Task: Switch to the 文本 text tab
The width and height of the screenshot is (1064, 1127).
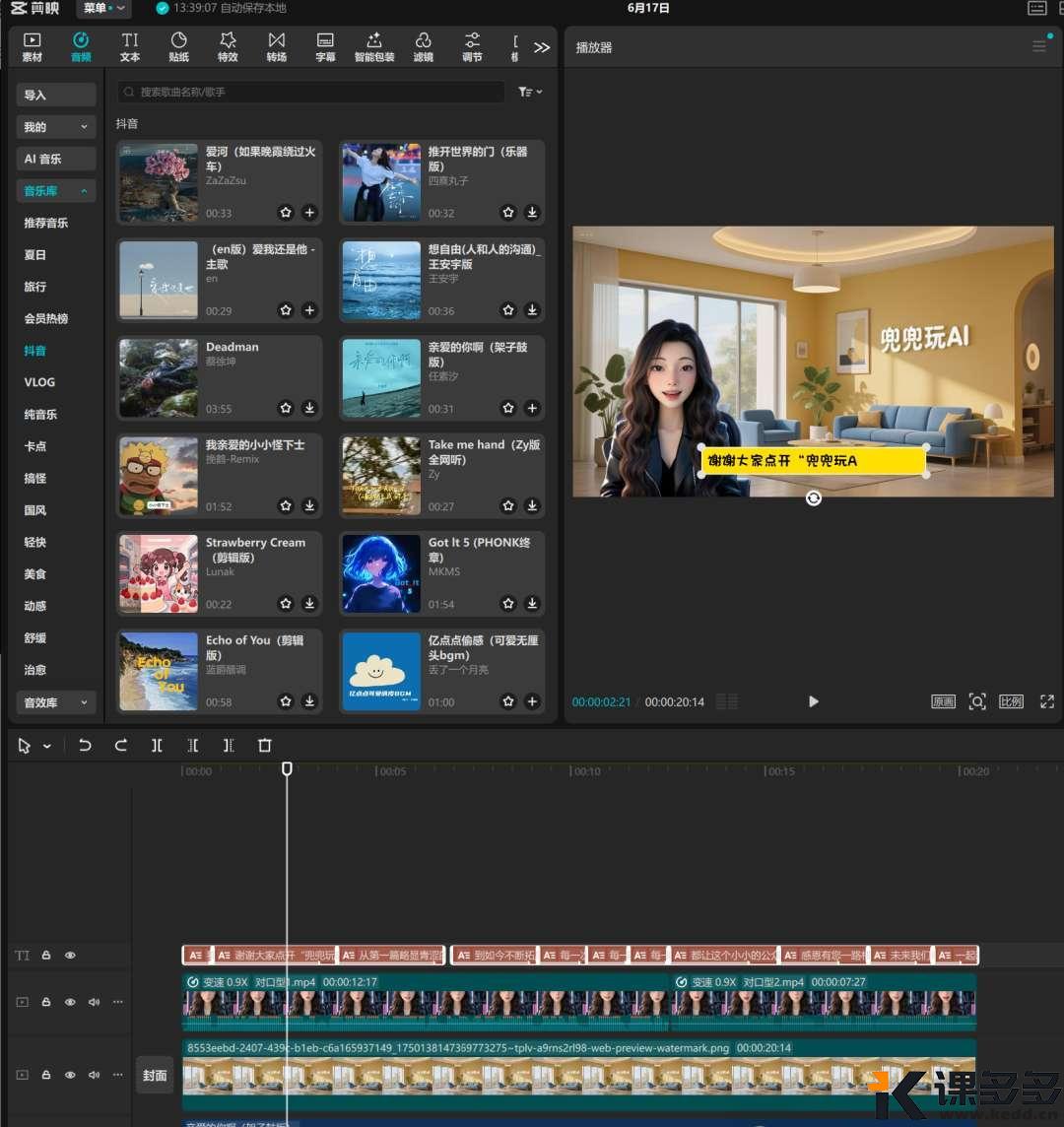Action: [130, 47]
